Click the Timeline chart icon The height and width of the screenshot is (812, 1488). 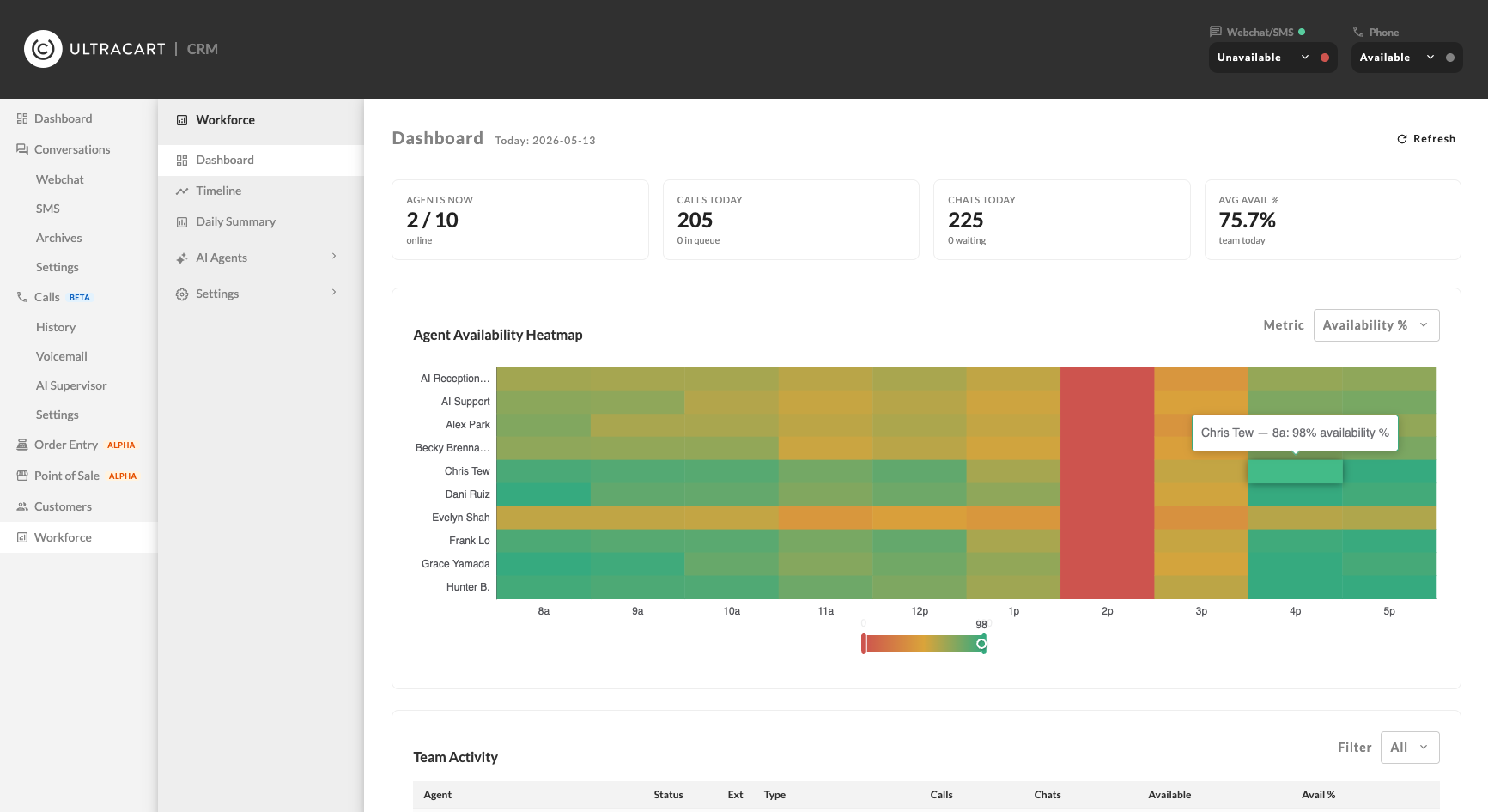click(x=182, y=191)
